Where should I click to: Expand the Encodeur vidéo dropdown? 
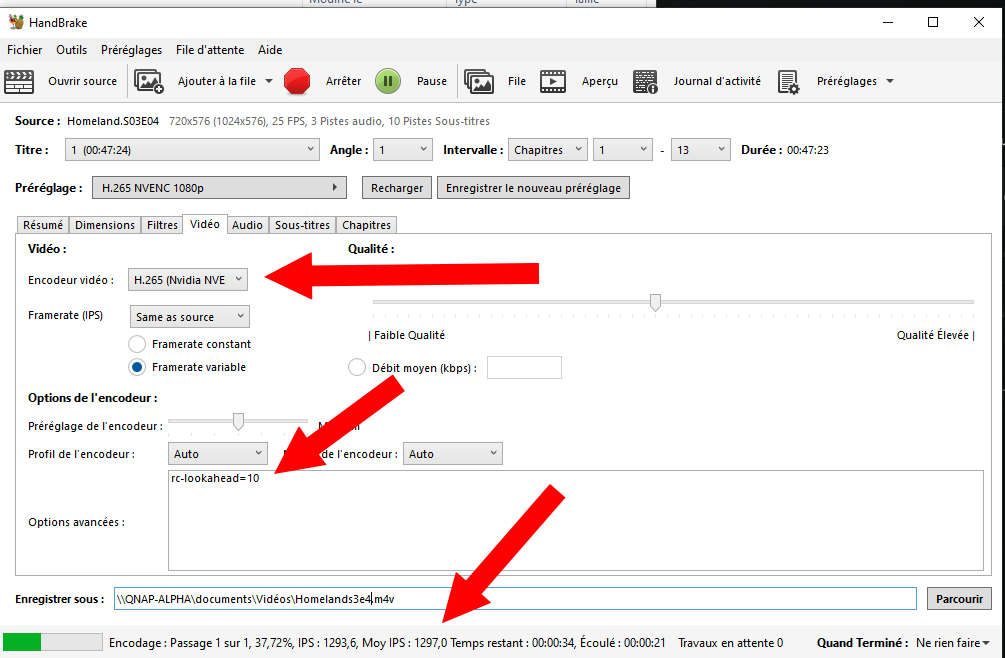pos(188,280)
